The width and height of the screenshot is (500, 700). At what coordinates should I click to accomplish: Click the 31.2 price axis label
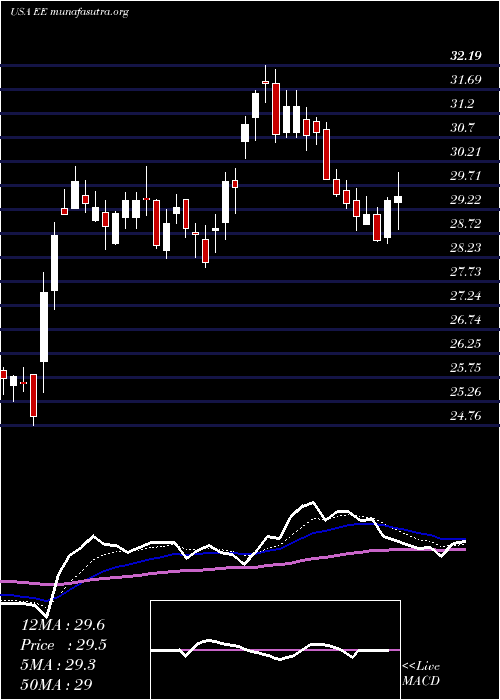463,104
